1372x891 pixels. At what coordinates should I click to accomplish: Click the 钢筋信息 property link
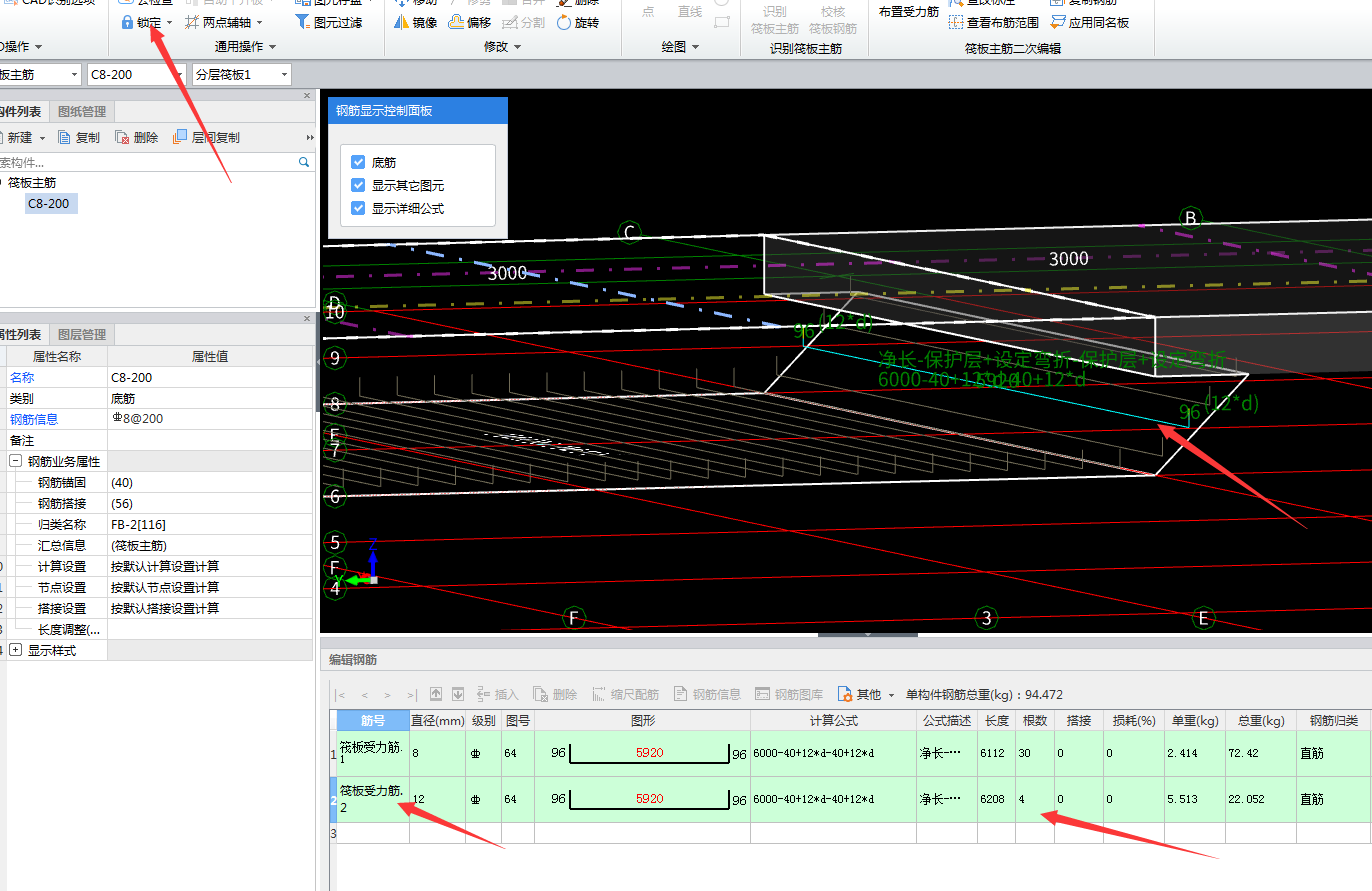pyautogui.click(x=34, y=419)
